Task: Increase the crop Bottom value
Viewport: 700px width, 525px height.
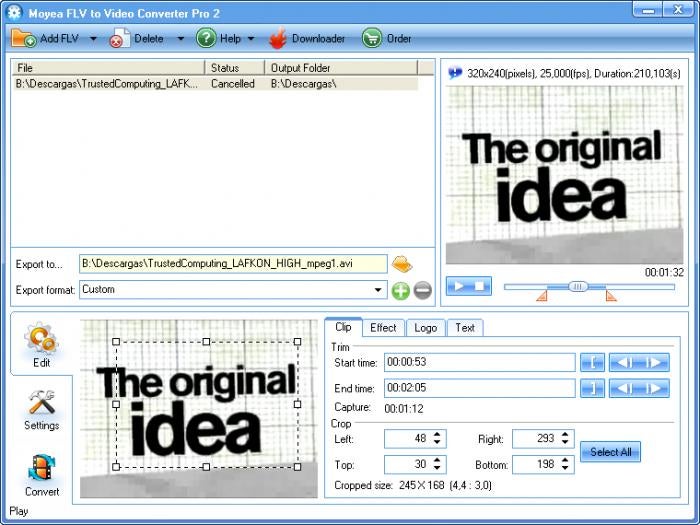Action: point(565,460)
